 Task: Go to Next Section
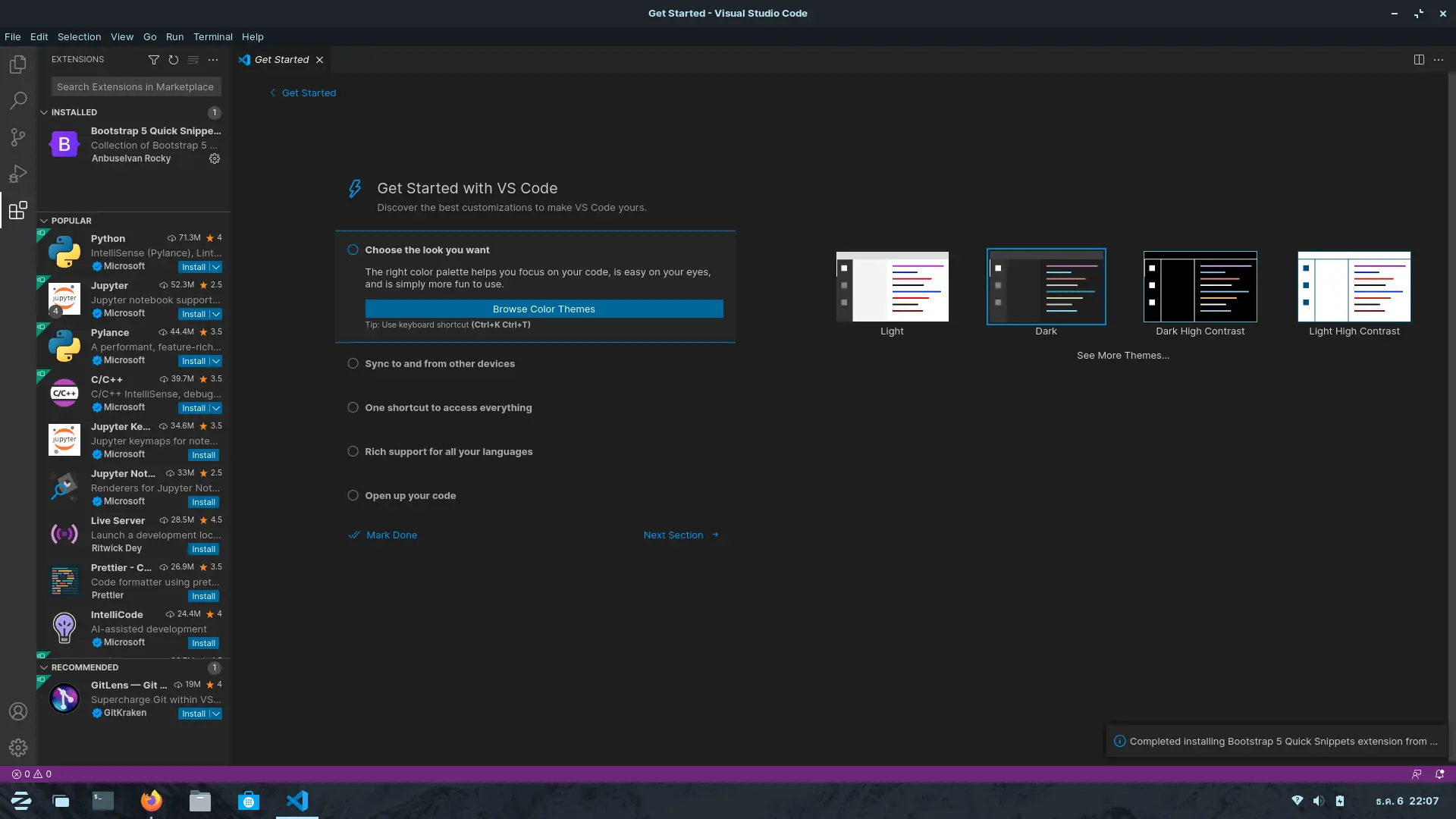680,535
